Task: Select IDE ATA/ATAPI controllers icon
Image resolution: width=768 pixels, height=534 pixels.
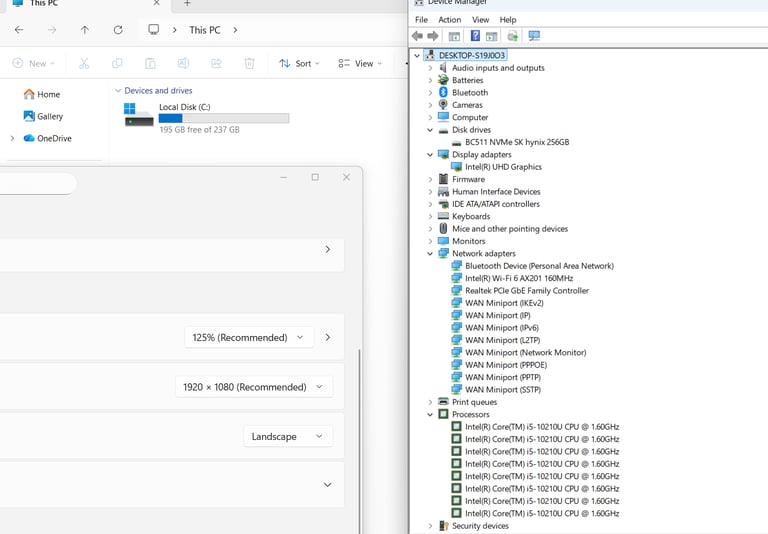Action: pyautogui.click(x=443, y=204)
